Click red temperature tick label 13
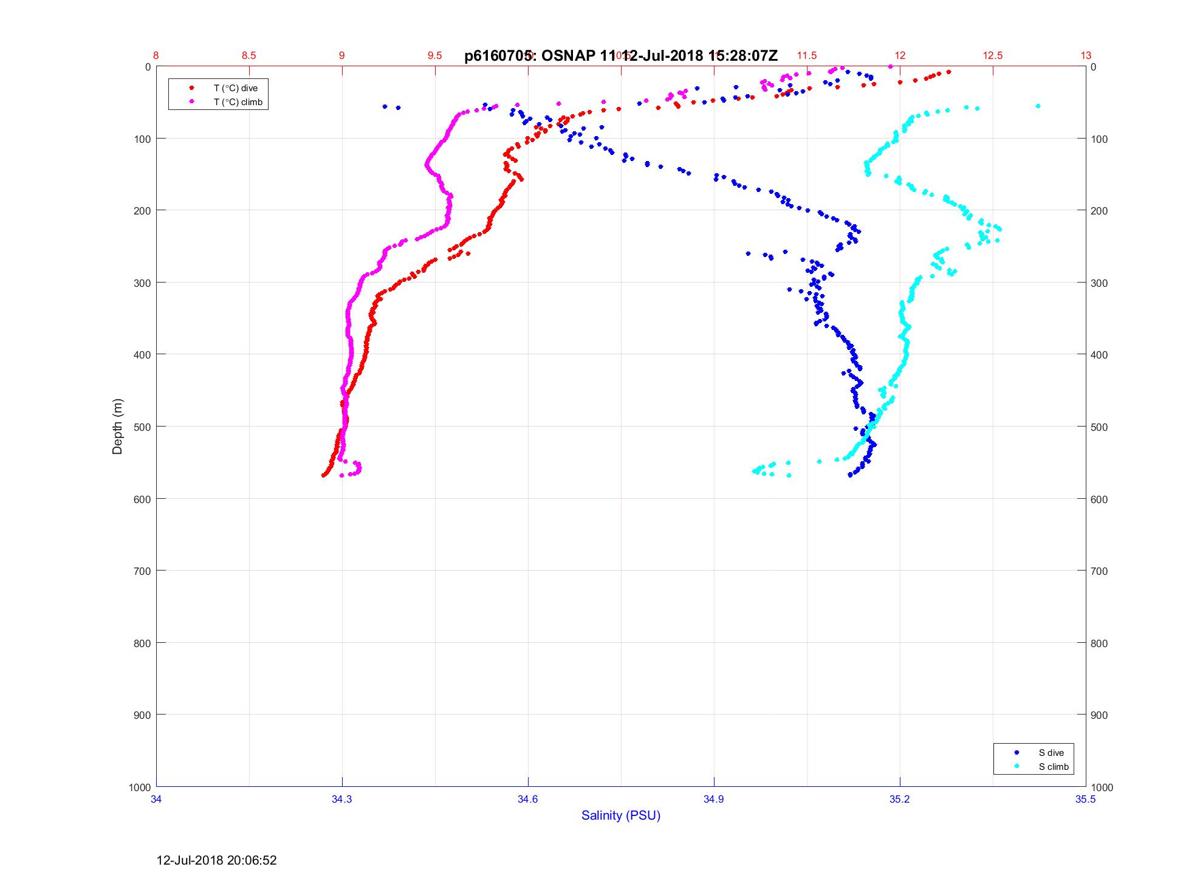Image resolution: width=1200 pixels, height=885 pixels. (x=1086, y=55)
